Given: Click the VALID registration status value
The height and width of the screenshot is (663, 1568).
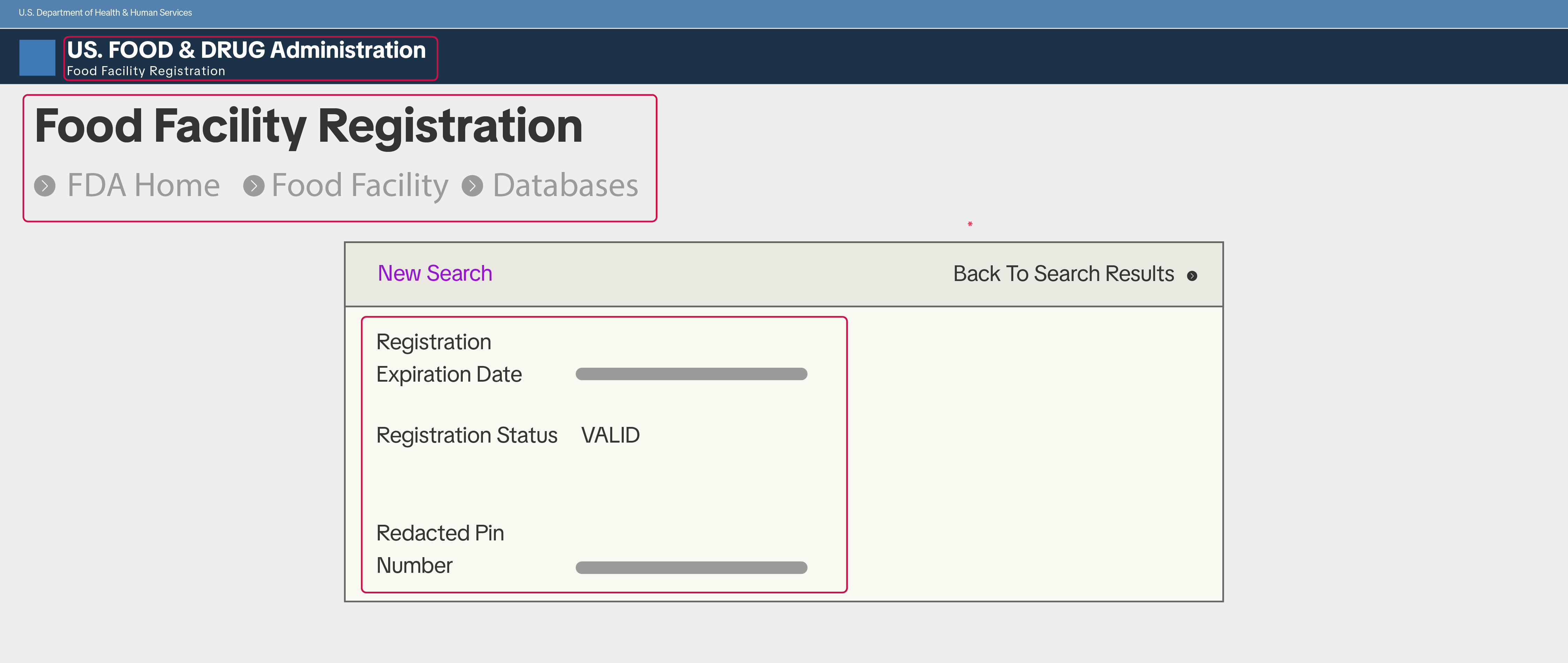Looking at the screenshot, I should [610, 436].
